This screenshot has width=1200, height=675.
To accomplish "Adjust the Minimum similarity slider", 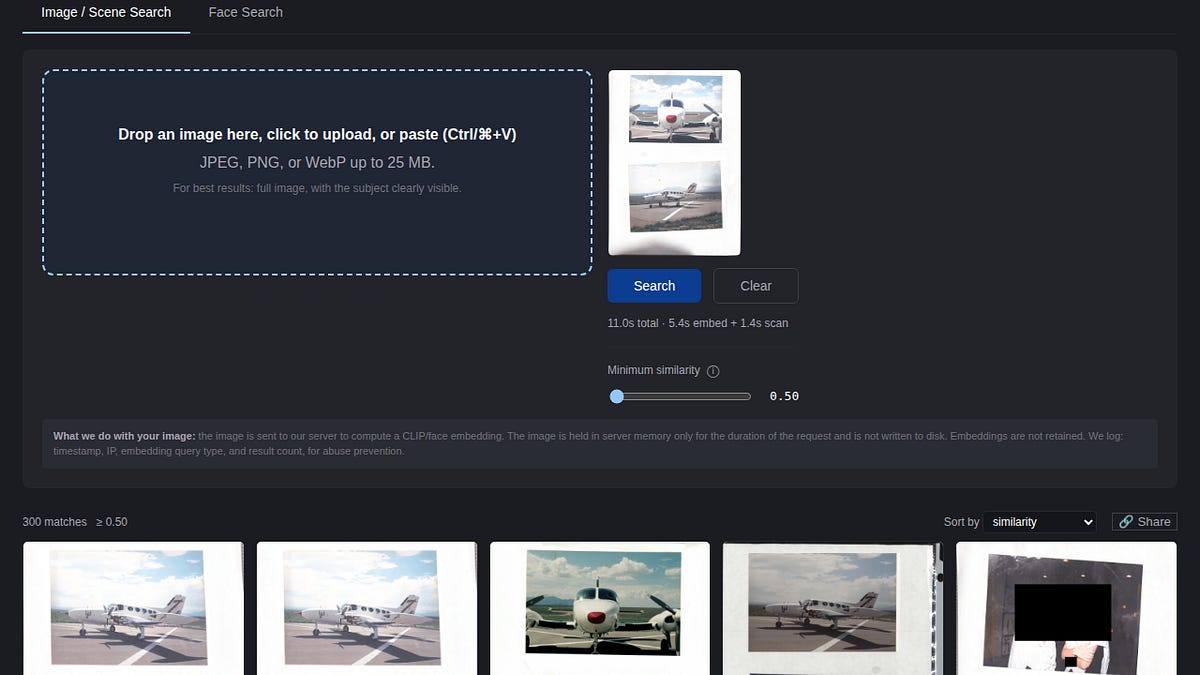I will [x=681, y=397].
